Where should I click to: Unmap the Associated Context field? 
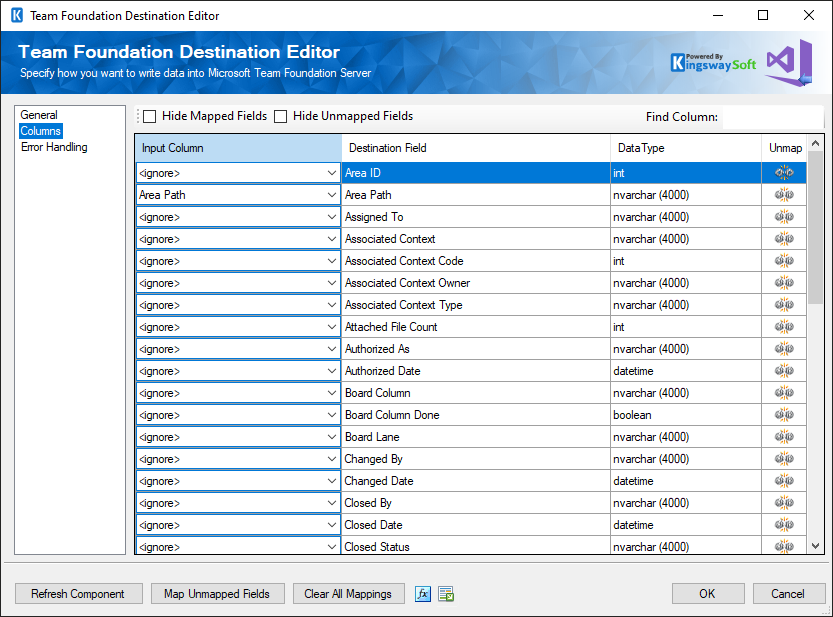784,239
